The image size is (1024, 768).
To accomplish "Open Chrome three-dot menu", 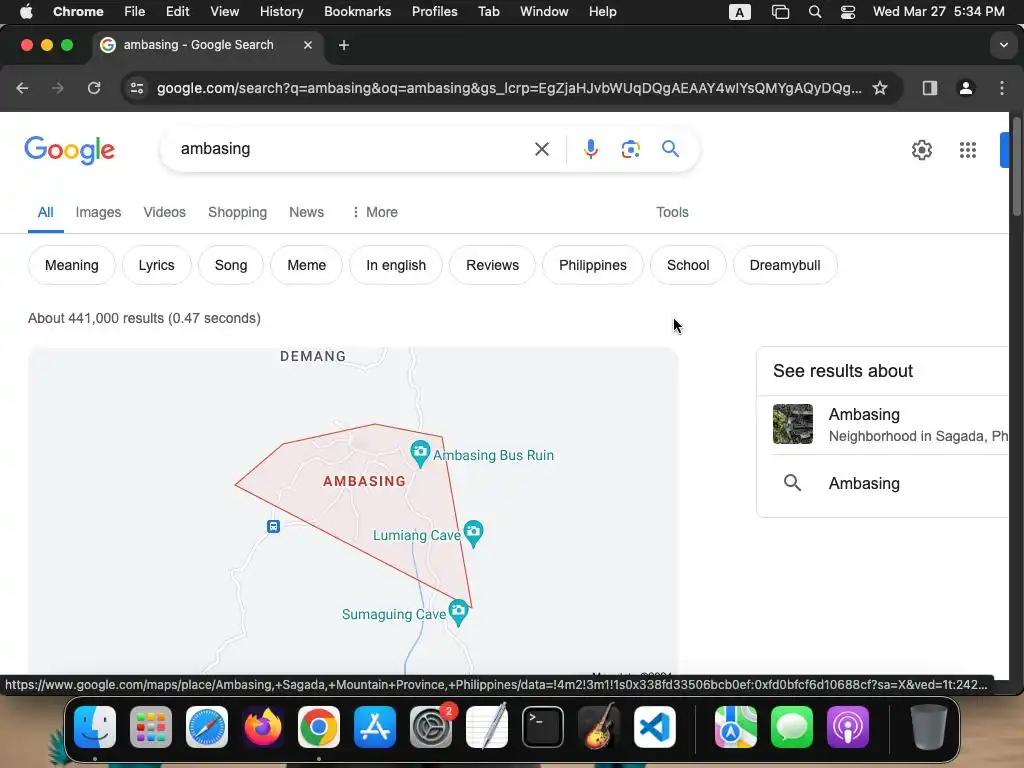I will point(1002,88).
